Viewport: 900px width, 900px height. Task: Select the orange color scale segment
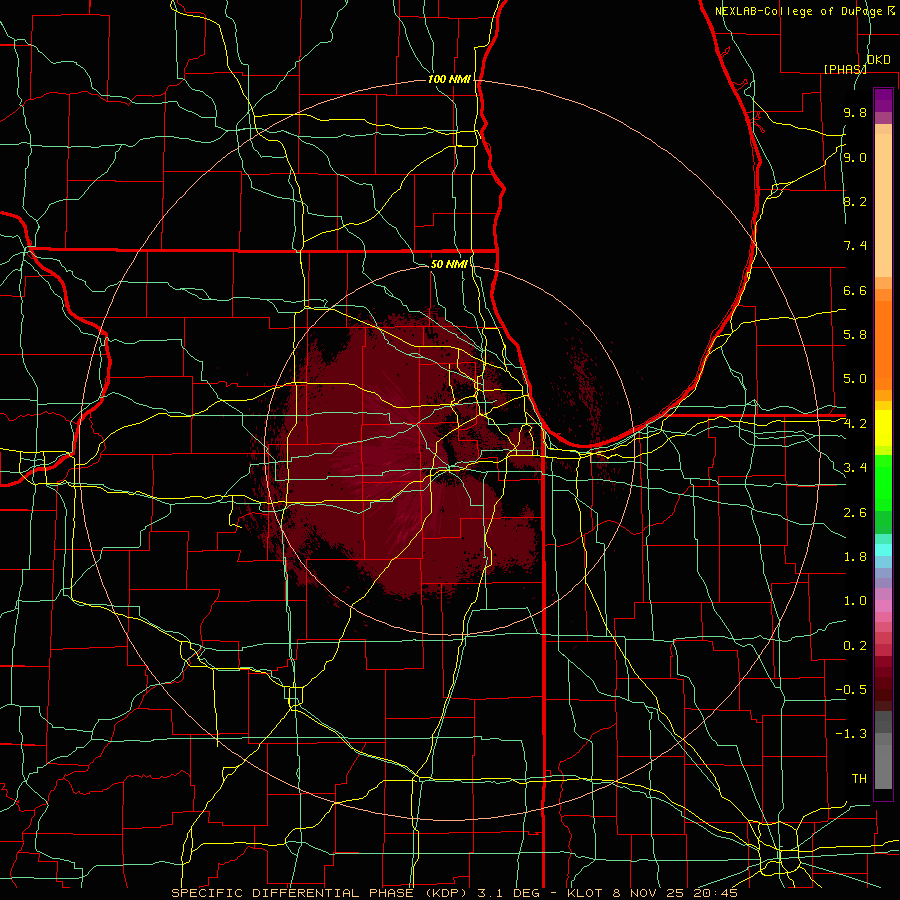click(x=883, y=345)
